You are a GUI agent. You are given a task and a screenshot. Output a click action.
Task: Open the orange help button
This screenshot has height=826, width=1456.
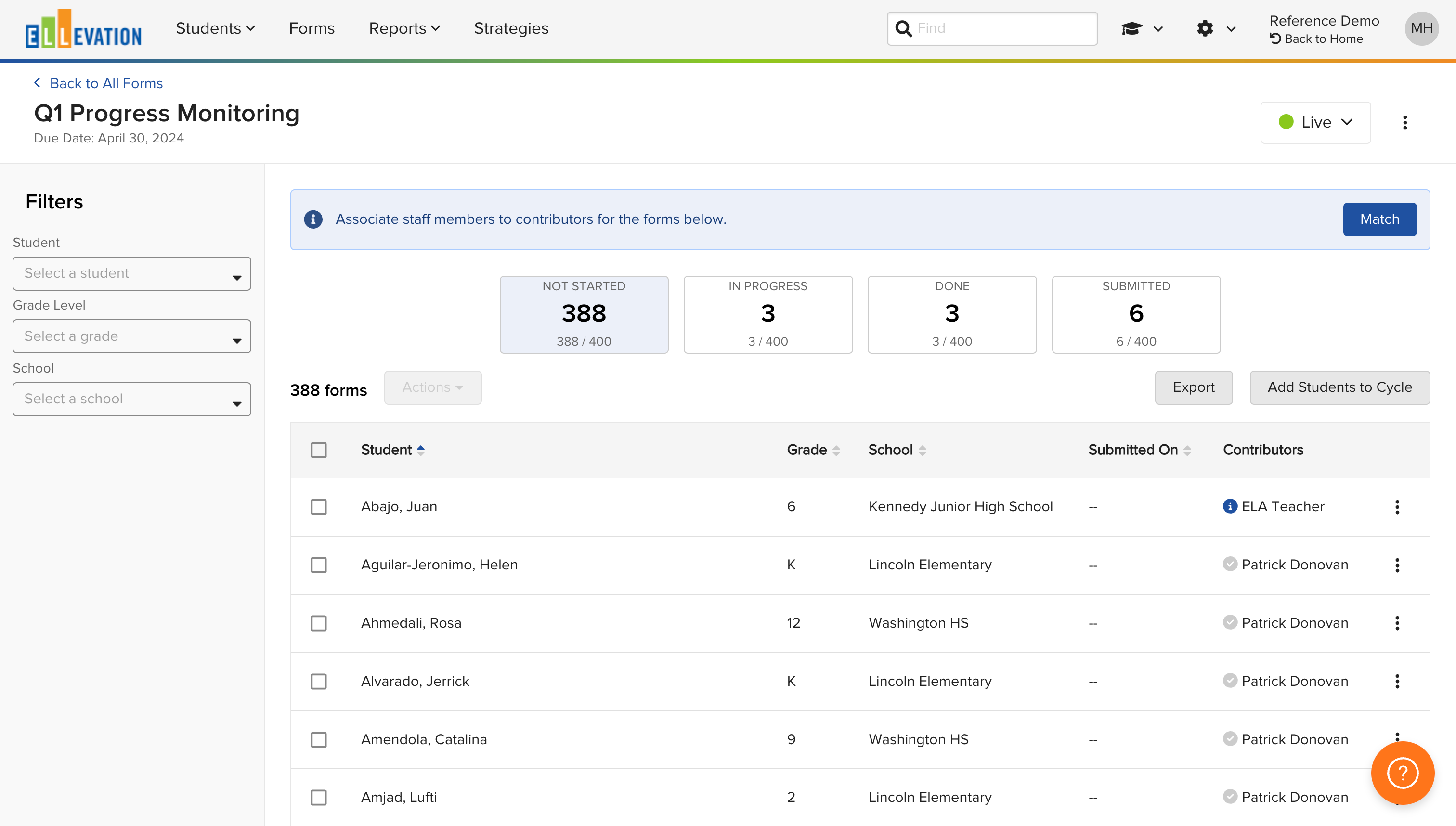[x=1403, y=773]
